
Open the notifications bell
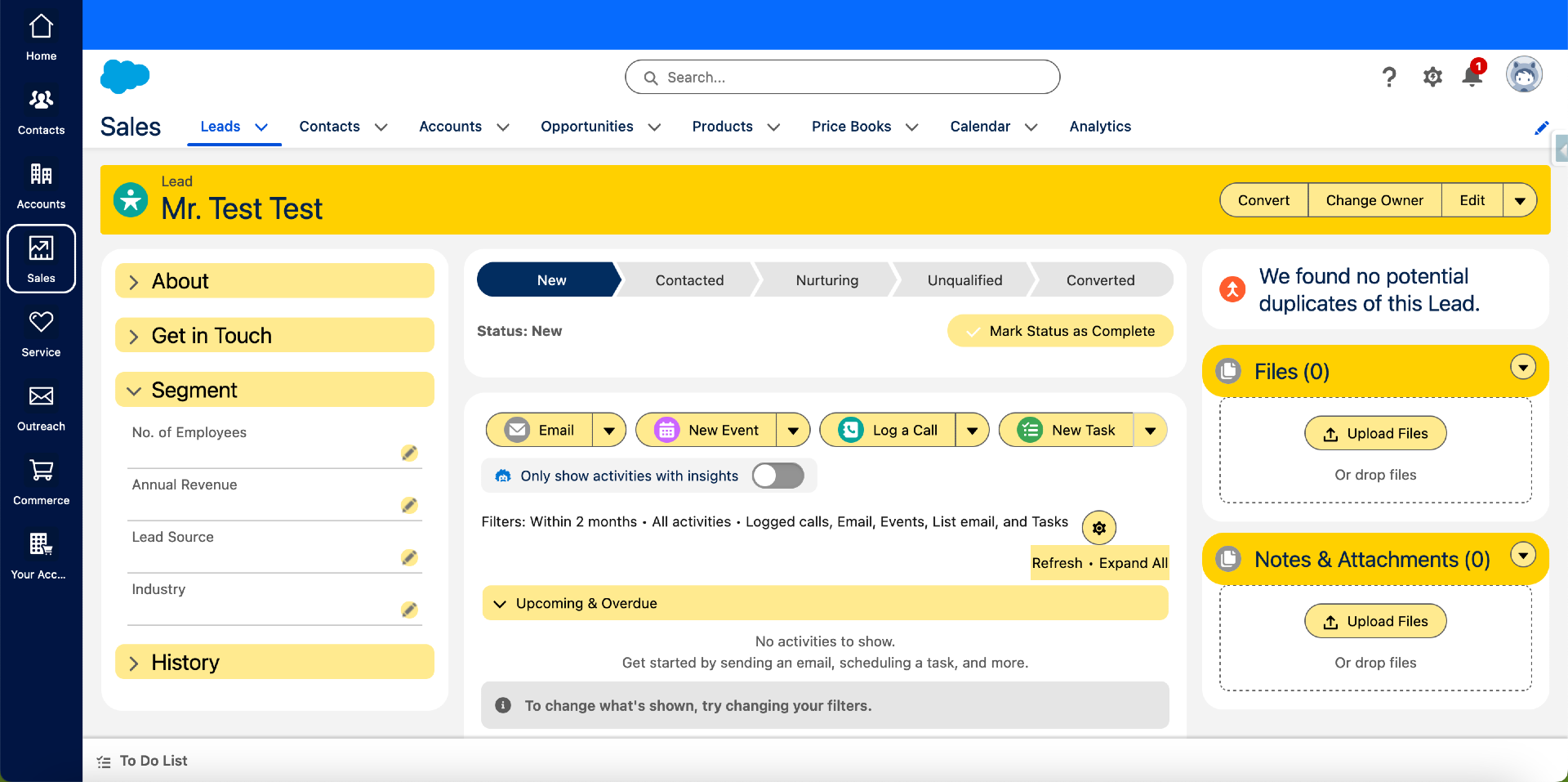tap(1472, 77)
